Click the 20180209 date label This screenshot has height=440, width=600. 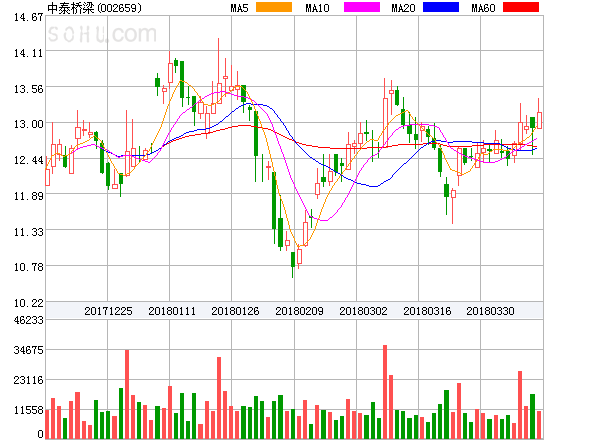coord(299,311)
